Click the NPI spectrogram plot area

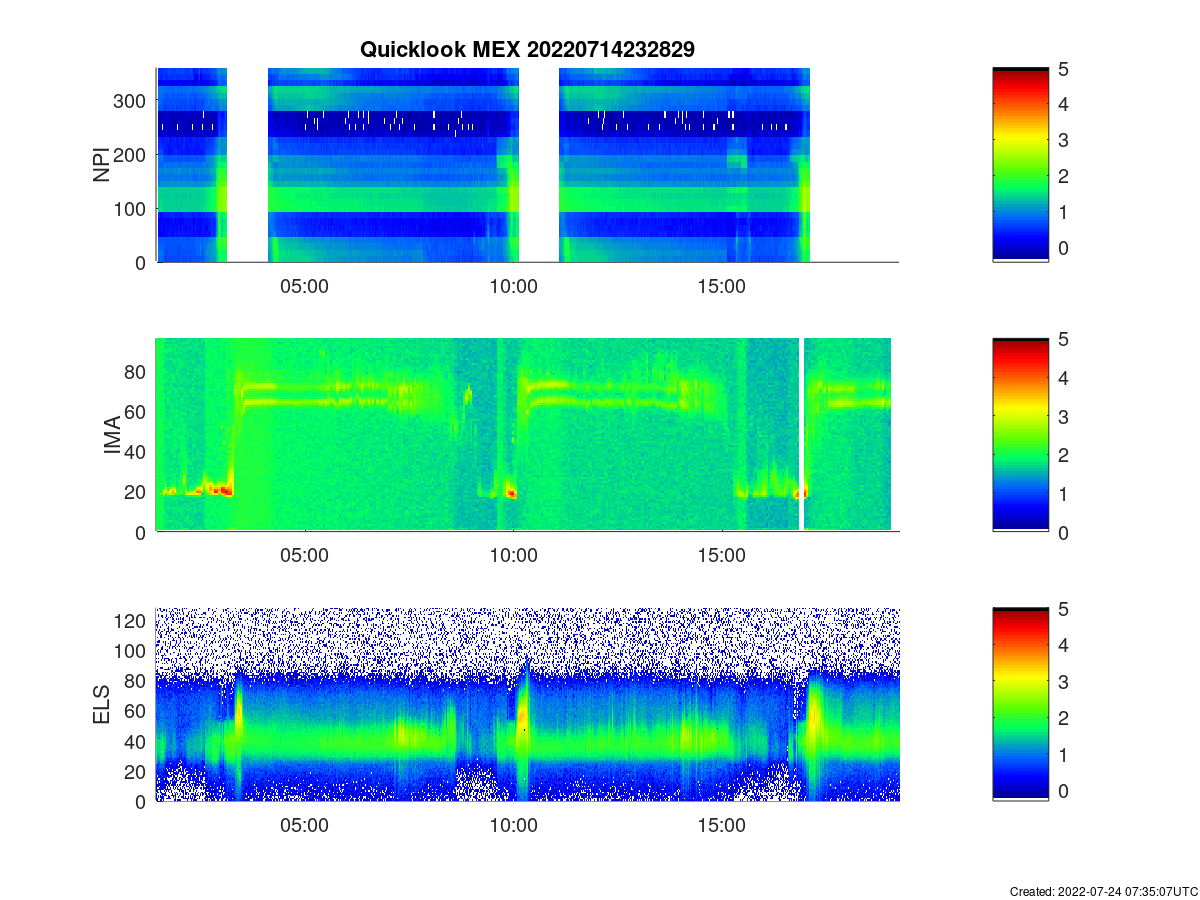point(527,165)
